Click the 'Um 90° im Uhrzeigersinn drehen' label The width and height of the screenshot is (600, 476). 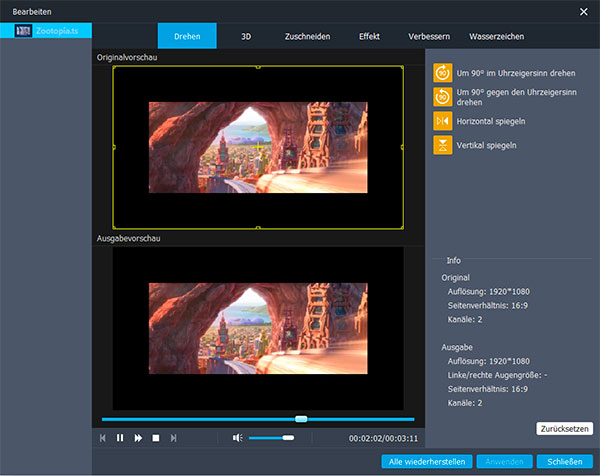pyautogui.click(x=515, y=73)
